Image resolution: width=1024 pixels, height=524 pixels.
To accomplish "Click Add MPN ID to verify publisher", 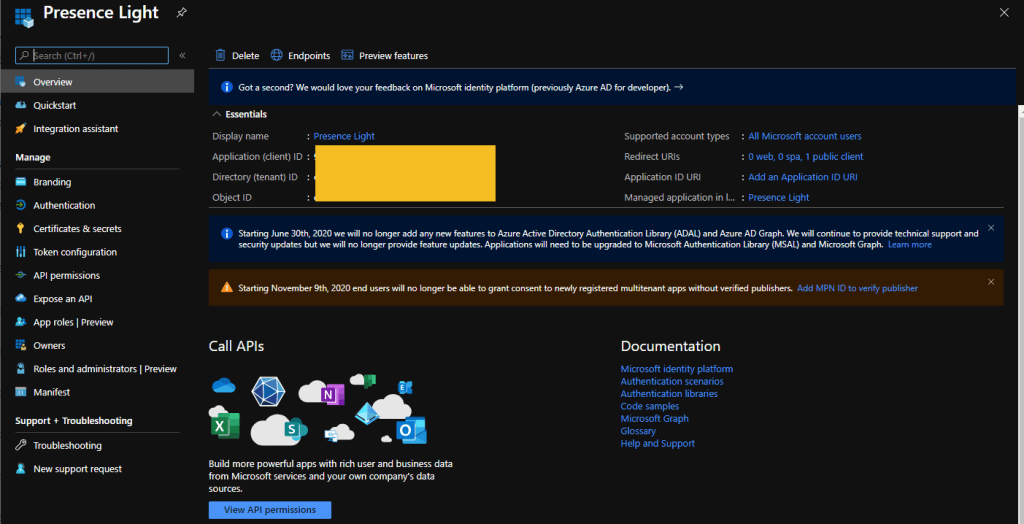I will click(857, 288).
